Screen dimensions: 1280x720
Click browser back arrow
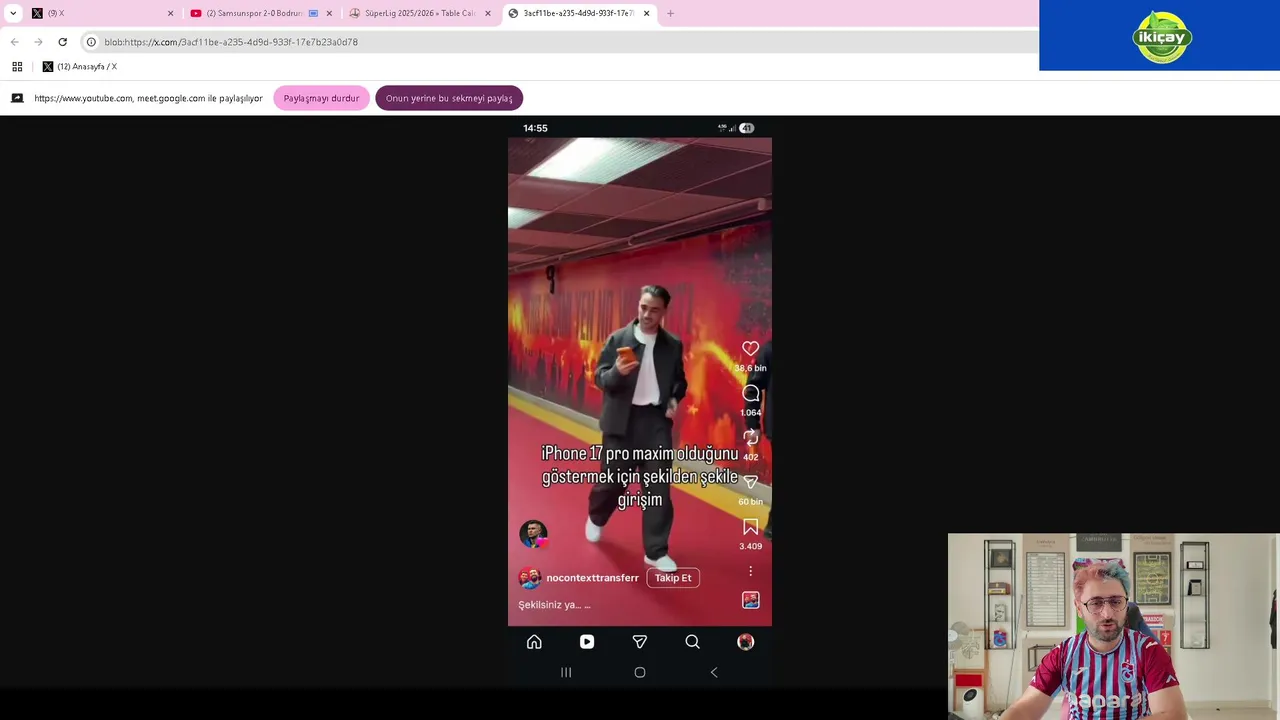[x=14, y=42]
